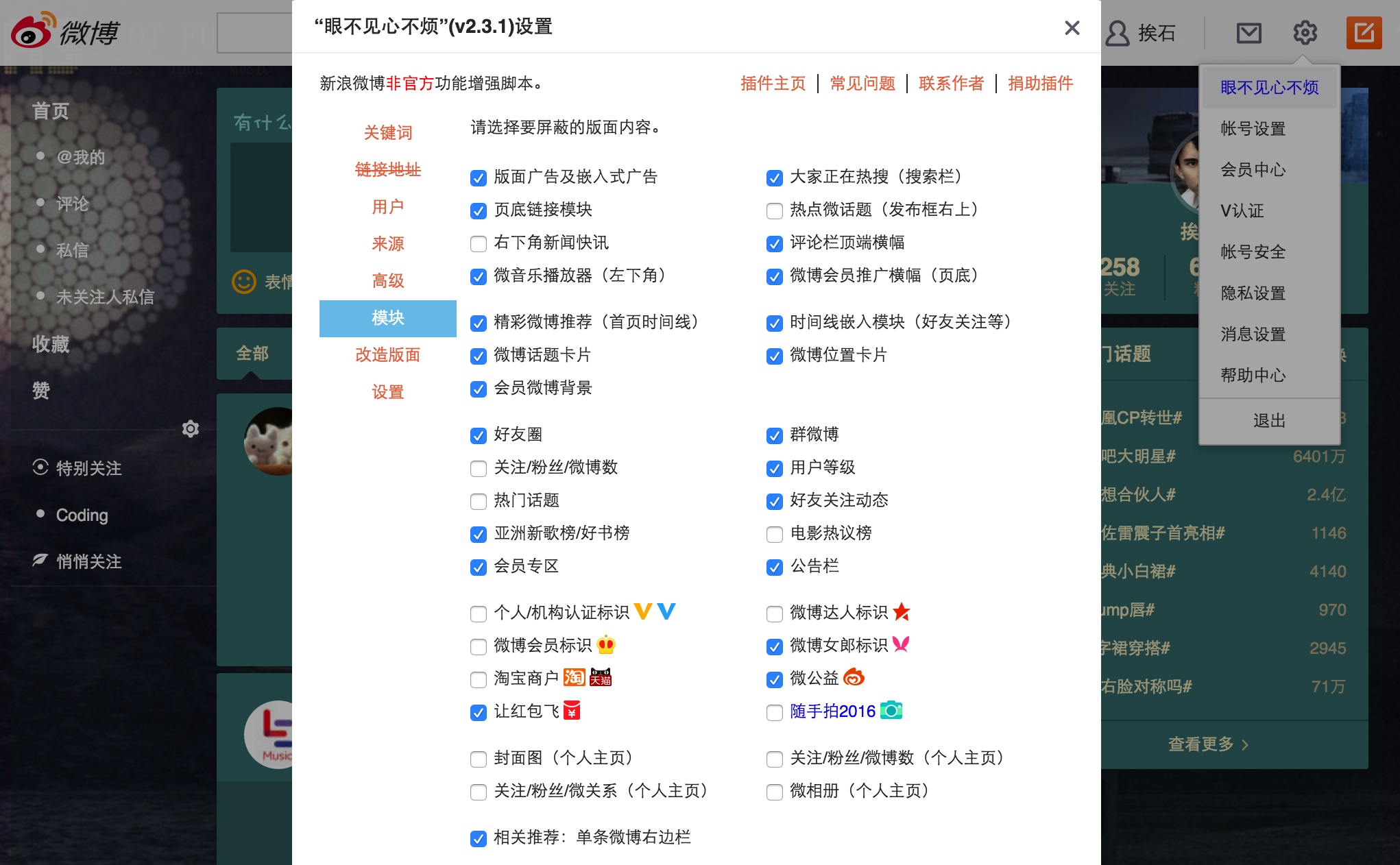Select the Coding group in sidebar
The image size is (1400, 865).
82,515
